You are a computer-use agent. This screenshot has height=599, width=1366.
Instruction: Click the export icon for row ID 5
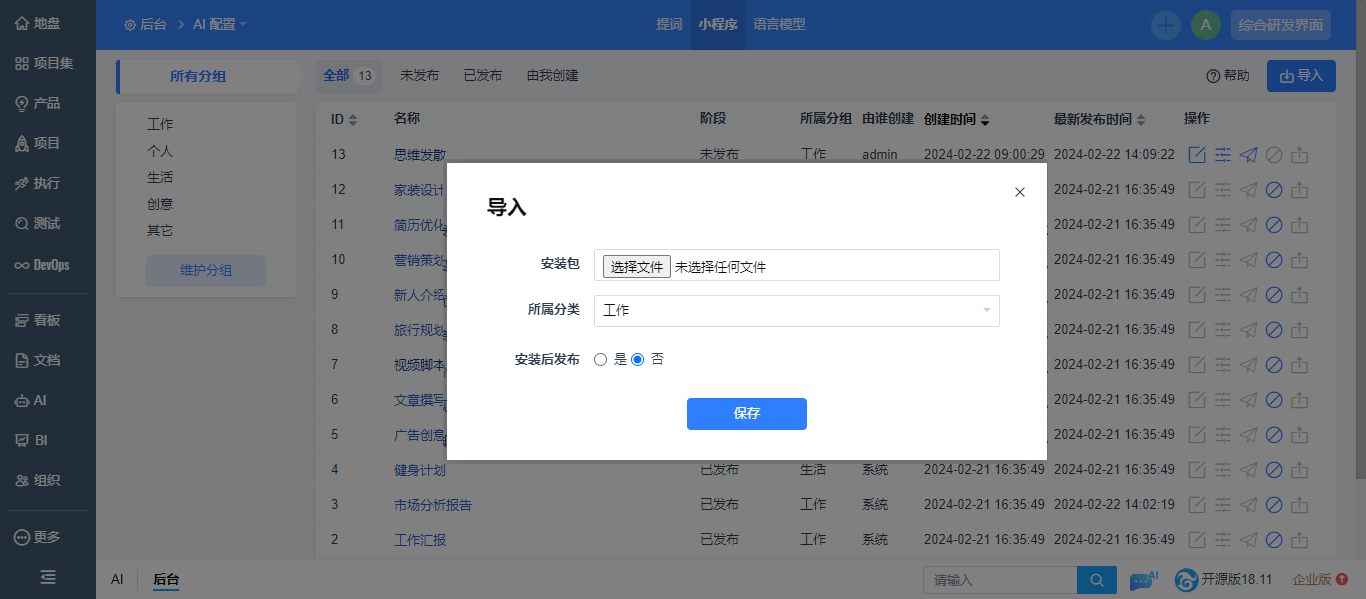point(1300,435)
